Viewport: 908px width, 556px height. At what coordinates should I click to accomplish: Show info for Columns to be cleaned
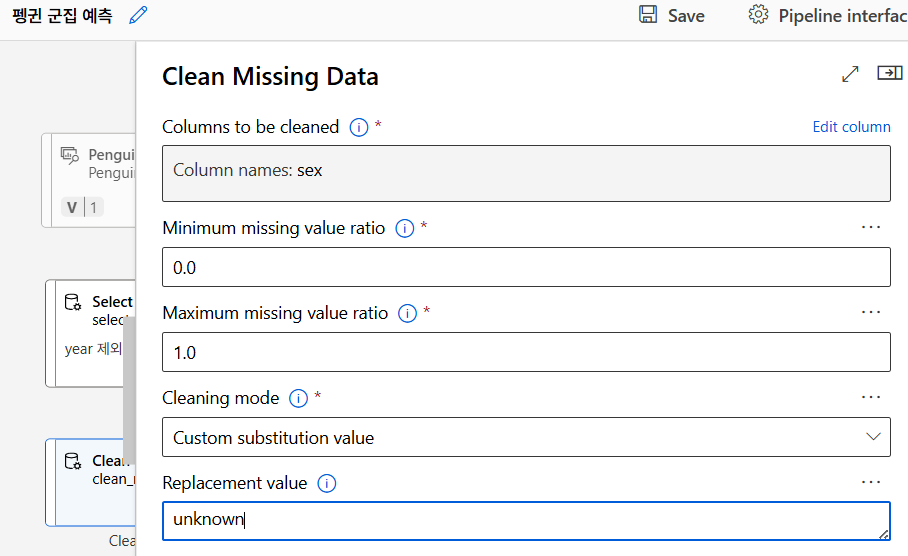[359, 127]
